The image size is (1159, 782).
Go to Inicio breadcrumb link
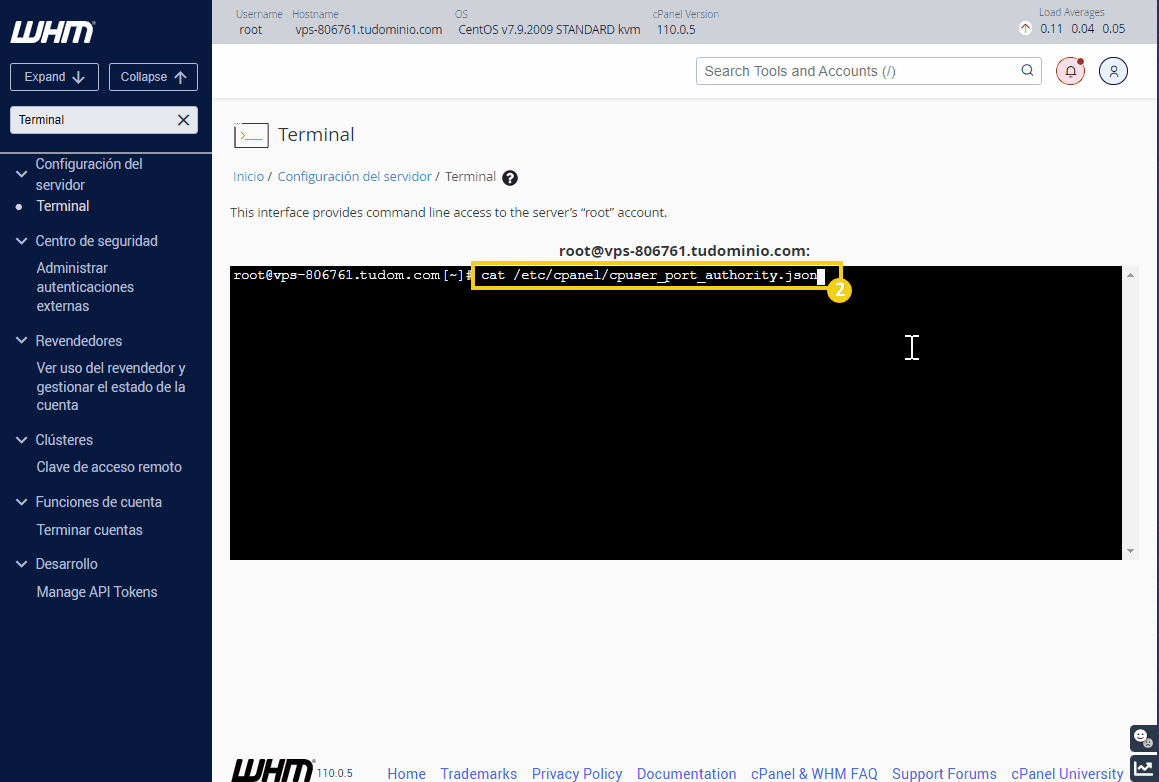pyautogui.click(x=248, y=177)
